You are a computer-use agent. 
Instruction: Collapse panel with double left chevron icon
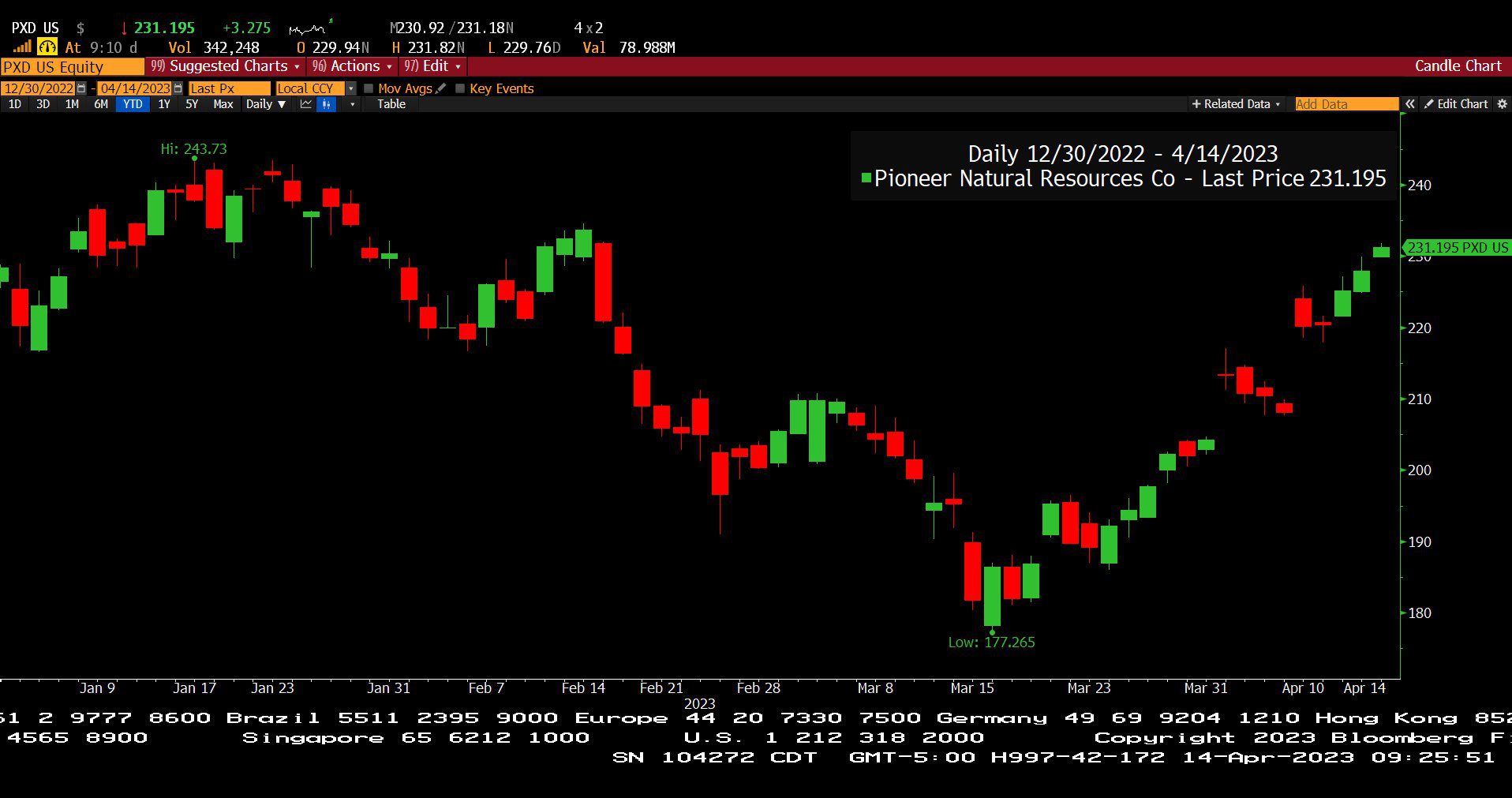click(x=1409, y=104)
